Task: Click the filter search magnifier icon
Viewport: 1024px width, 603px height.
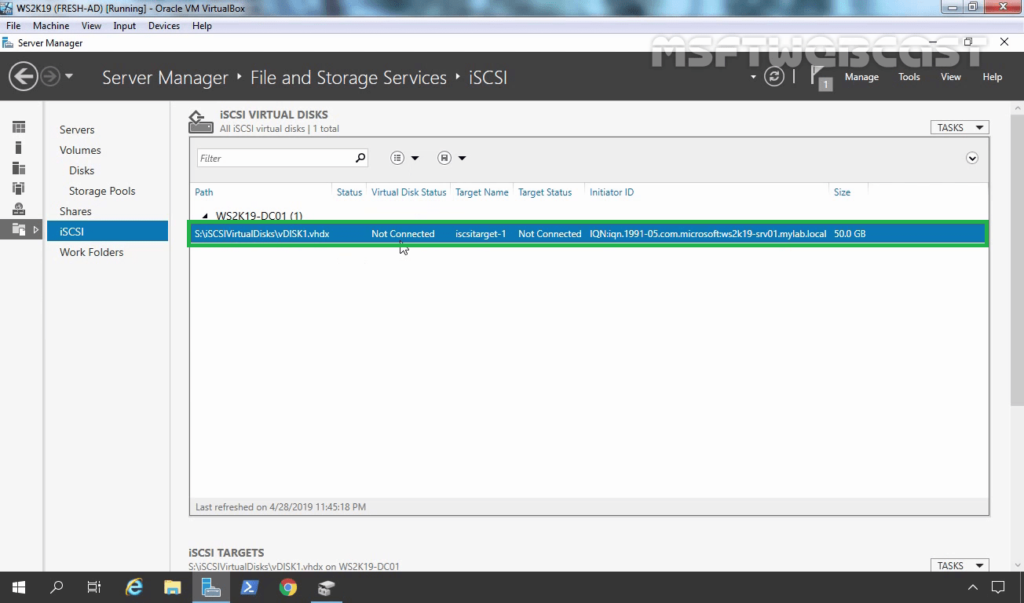Action: 360,157
